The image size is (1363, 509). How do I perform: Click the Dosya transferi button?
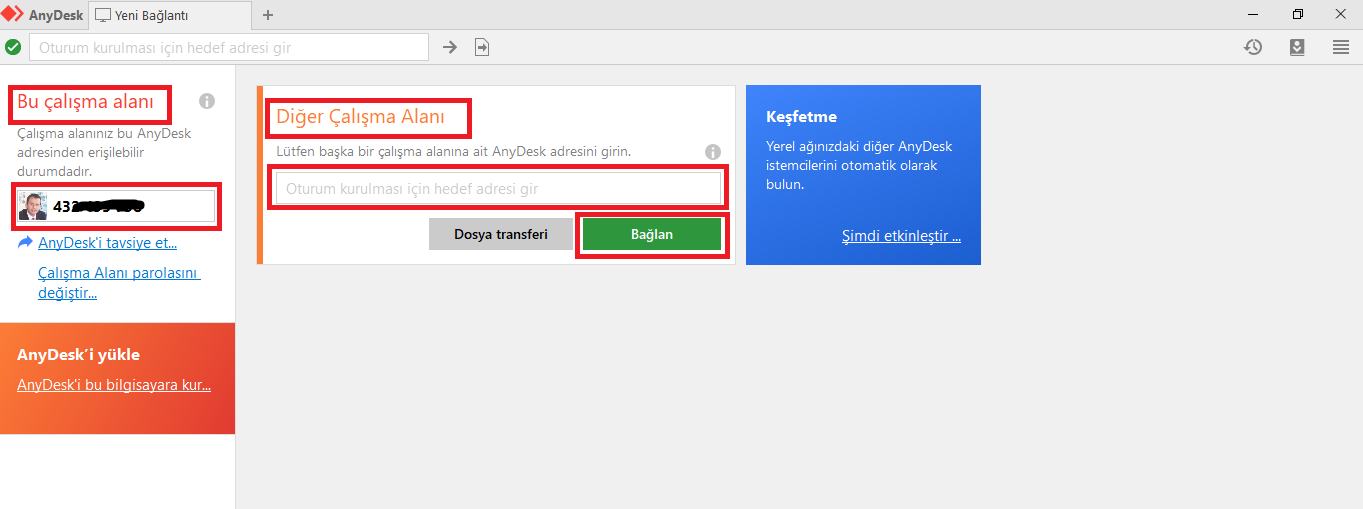501,234
